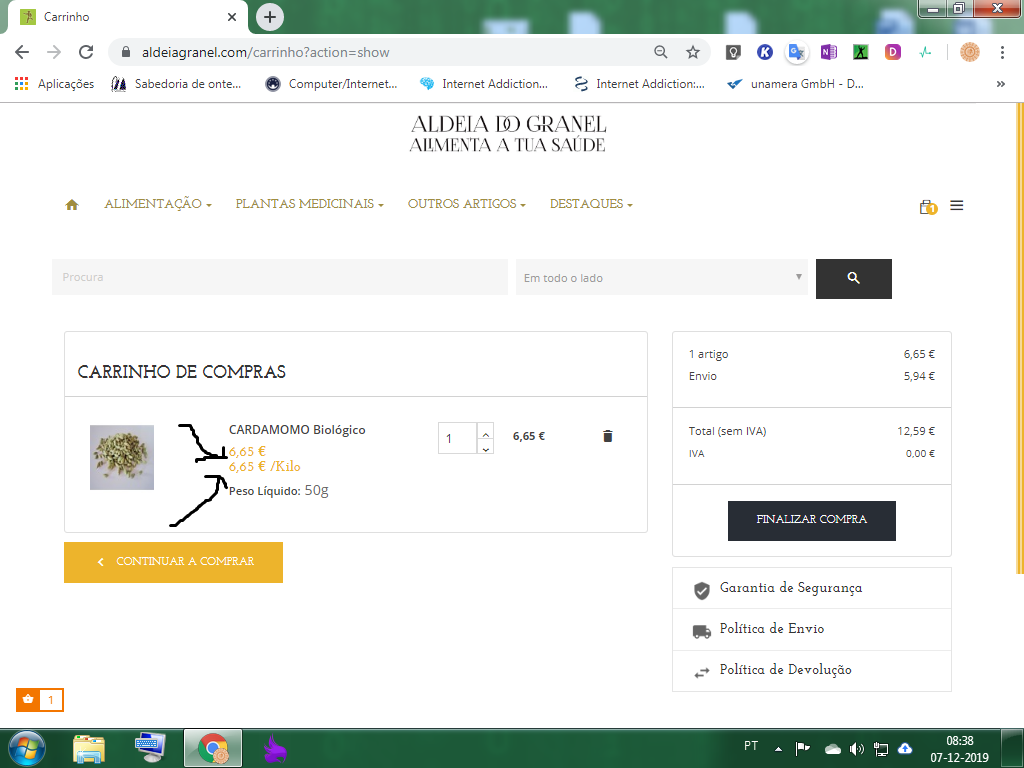Click CONTINUAR A COMPRAR button
The image size is (1024, 768).
tap(173, 562)
